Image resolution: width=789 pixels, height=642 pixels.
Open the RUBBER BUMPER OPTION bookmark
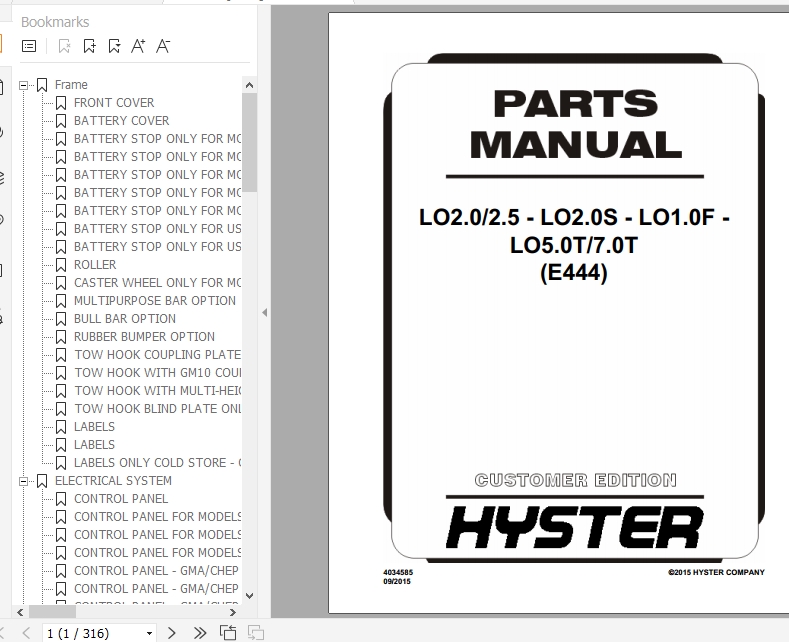click(144, 337)
